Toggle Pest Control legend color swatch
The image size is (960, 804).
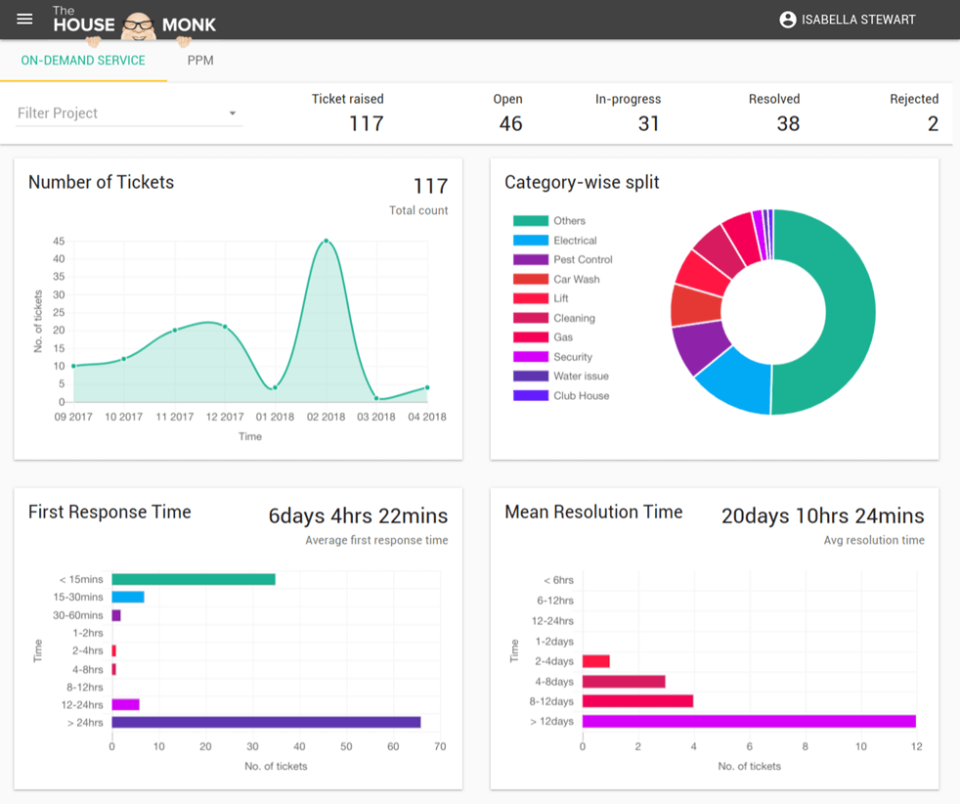530,260
